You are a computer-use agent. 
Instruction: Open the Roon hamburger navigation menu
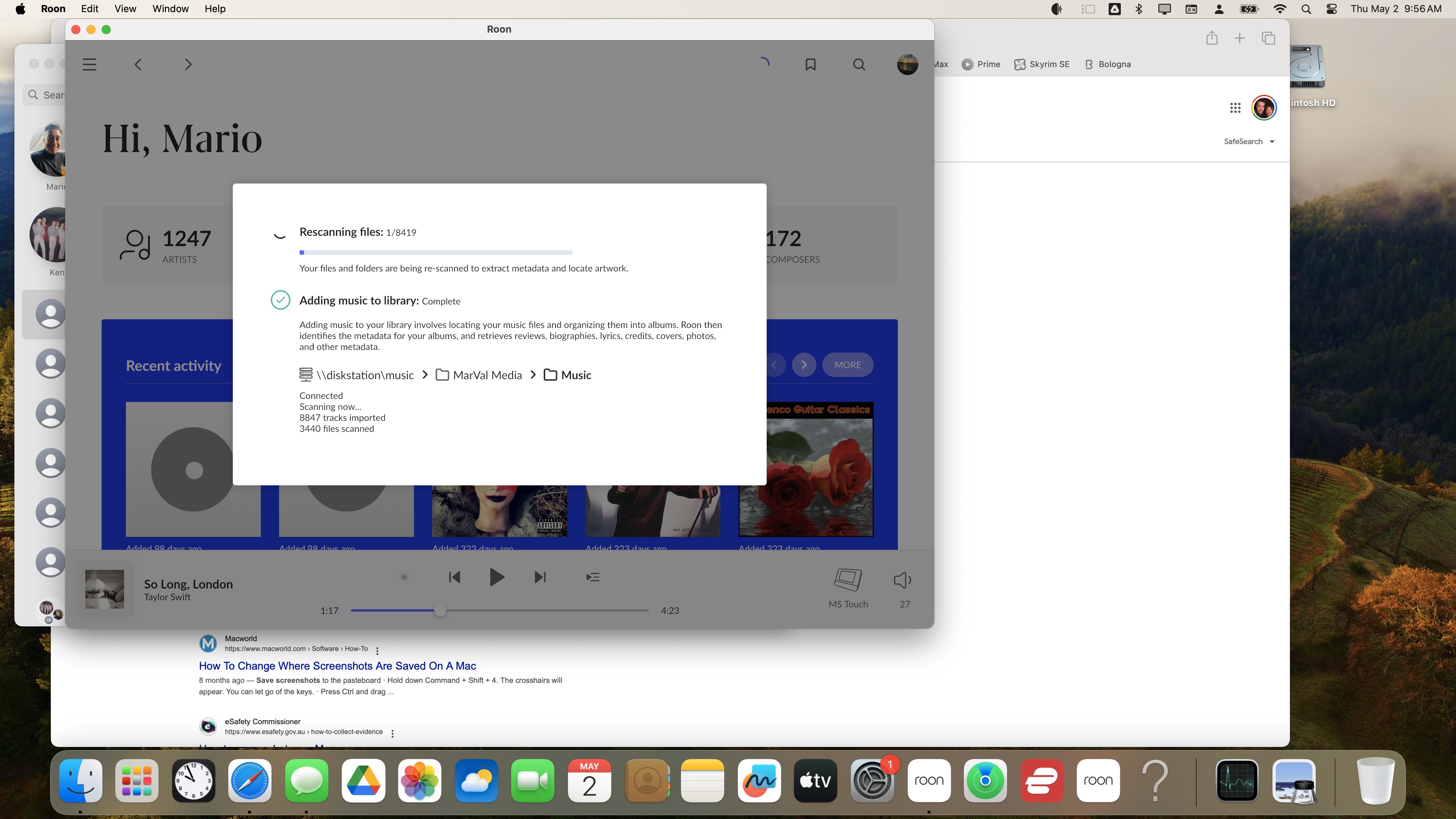tap(89, 64)
